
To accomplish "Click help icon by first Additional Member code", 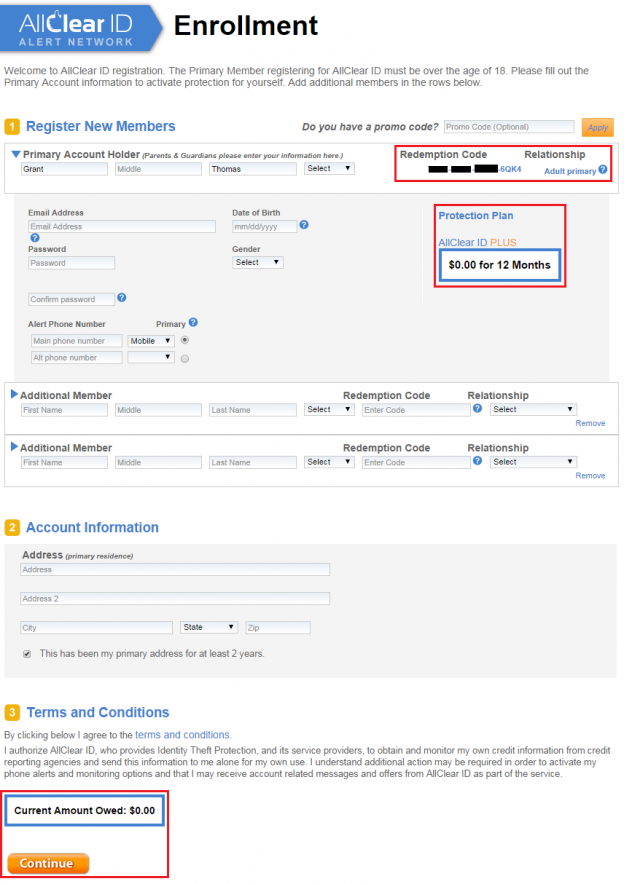I will coord(477,409).
